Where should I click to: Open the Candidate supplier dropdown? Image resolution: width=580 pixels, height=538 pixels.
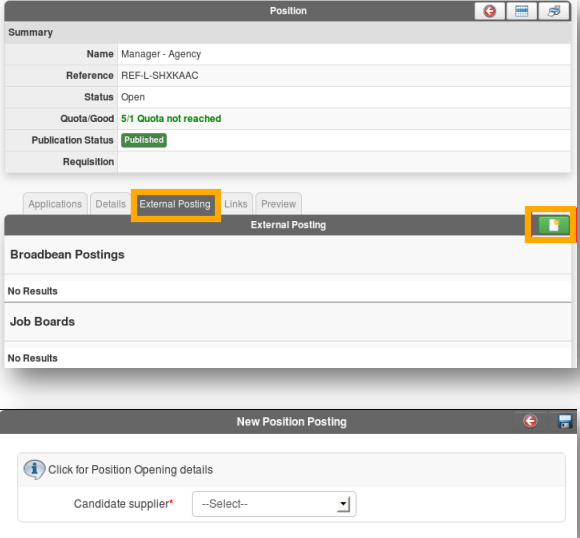coord(274,504)
